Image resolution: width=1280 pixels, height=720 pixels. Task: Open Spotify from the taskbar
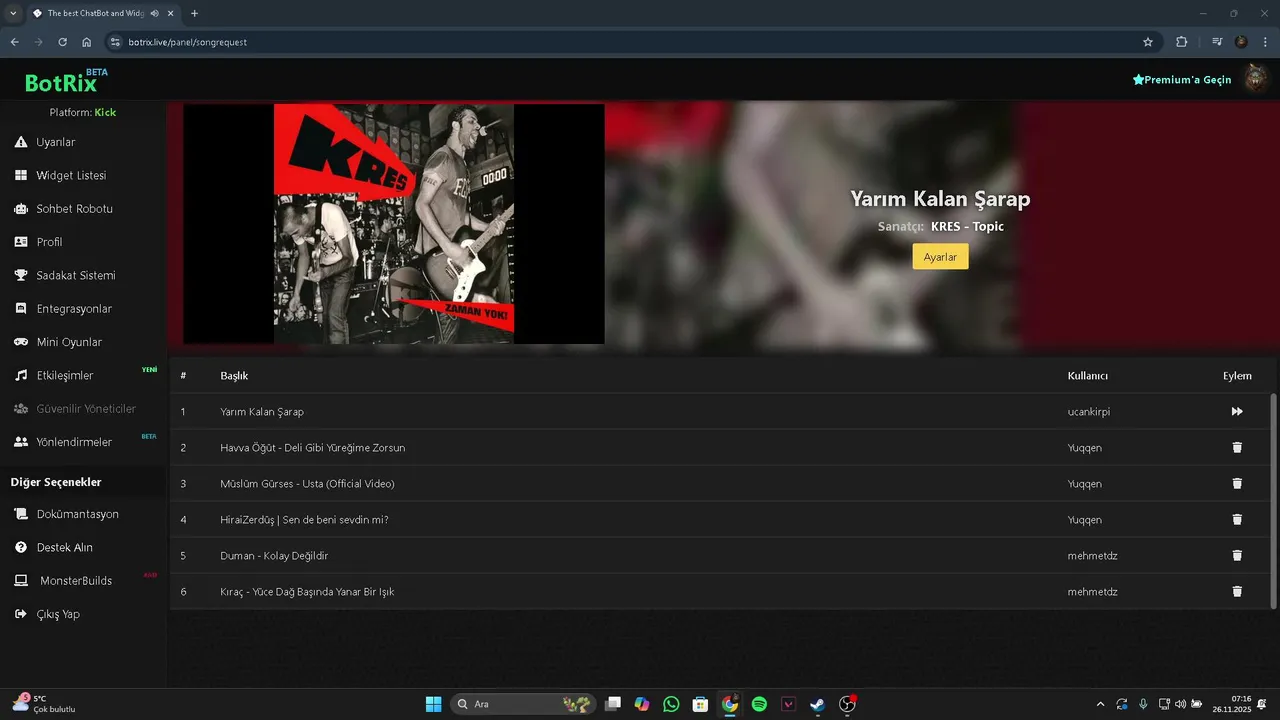tap(759, 704)
